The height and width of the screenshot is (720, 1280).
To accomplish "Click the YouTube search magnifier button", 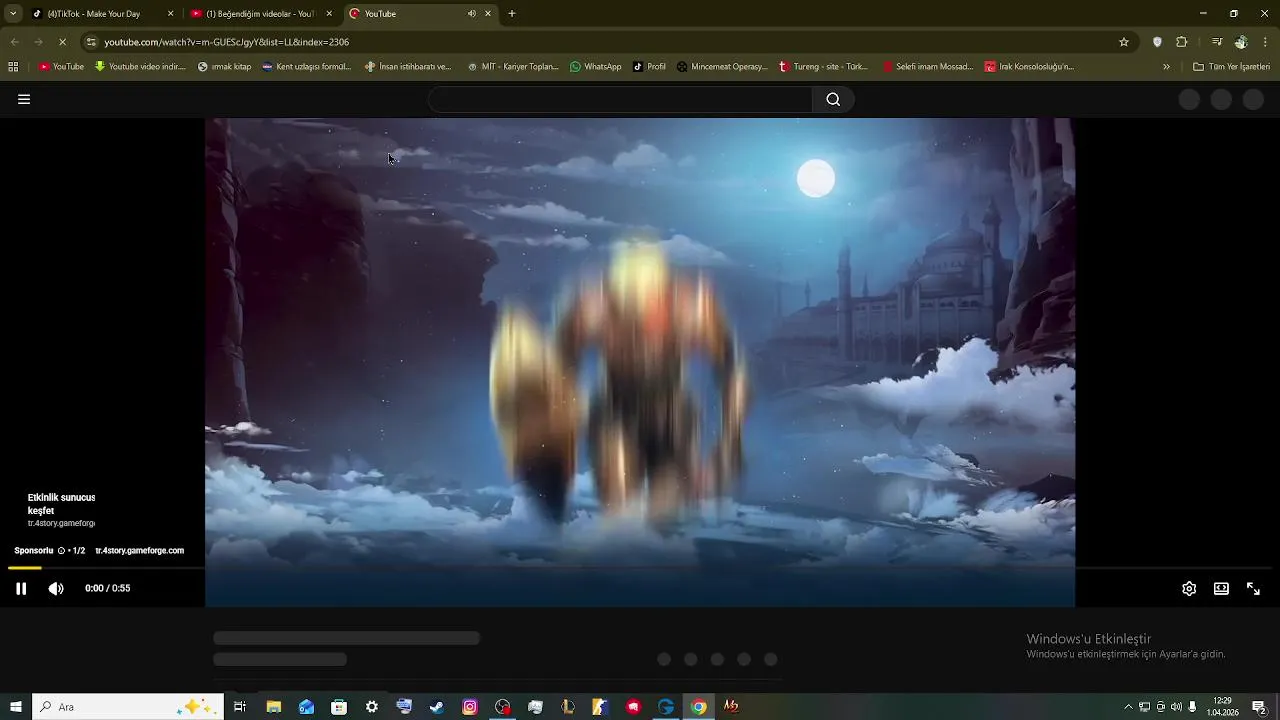I will pos(833,99).
